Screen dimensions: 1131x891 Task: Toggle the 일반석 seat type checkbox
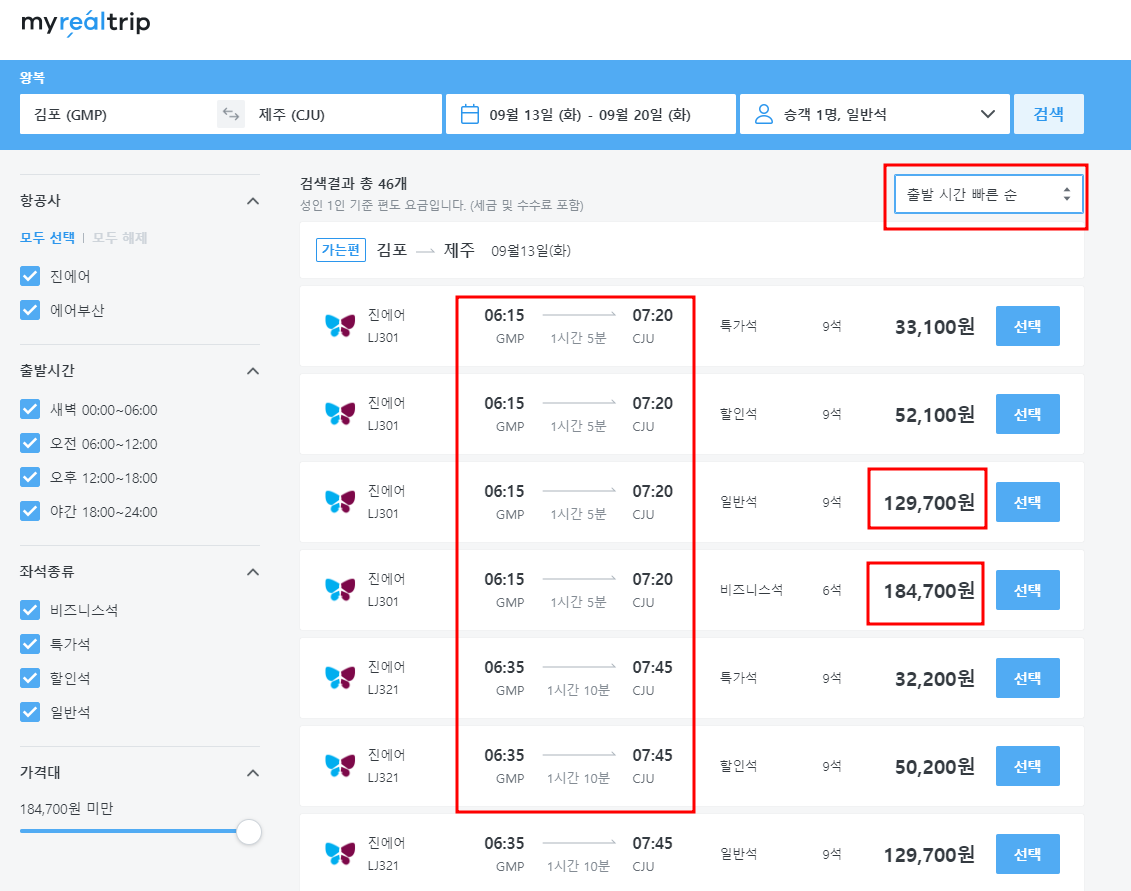tap(30, 712)
